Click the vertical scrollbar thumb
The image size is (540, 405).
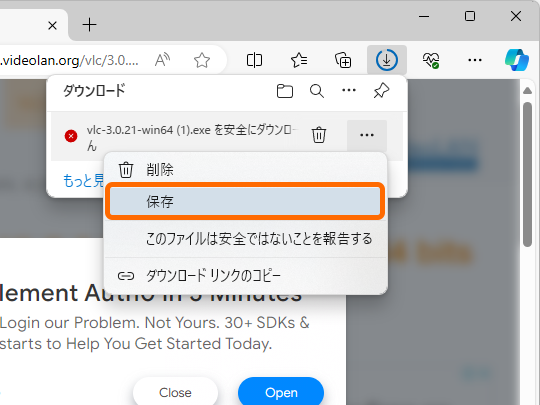[x=527, y=174]
